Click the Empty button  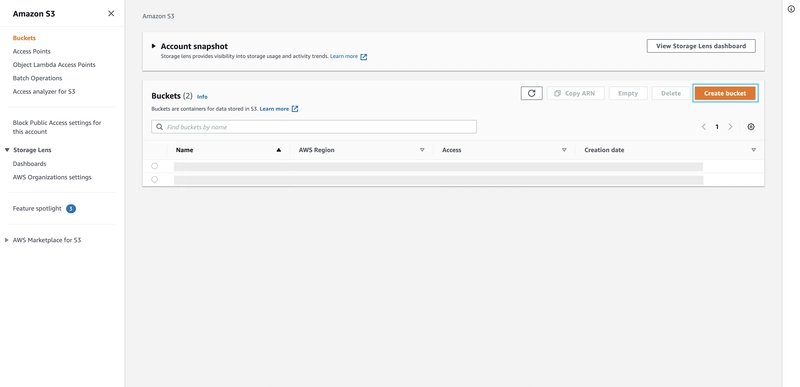628,93
